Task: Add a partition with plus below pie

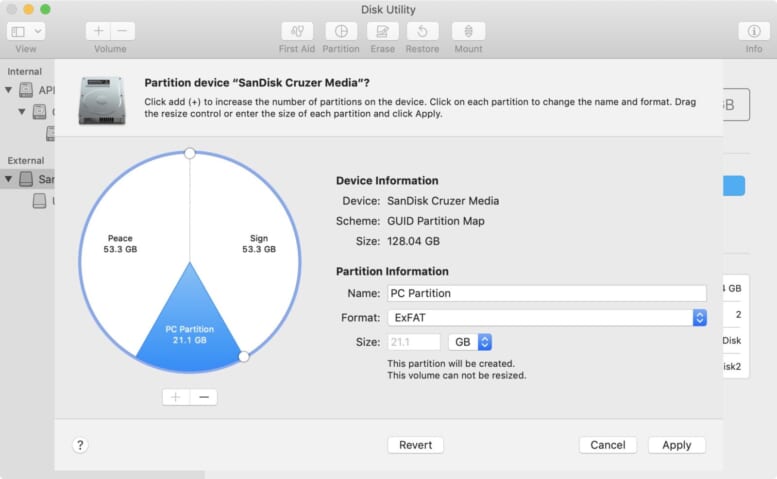Action: click(176, 397)
